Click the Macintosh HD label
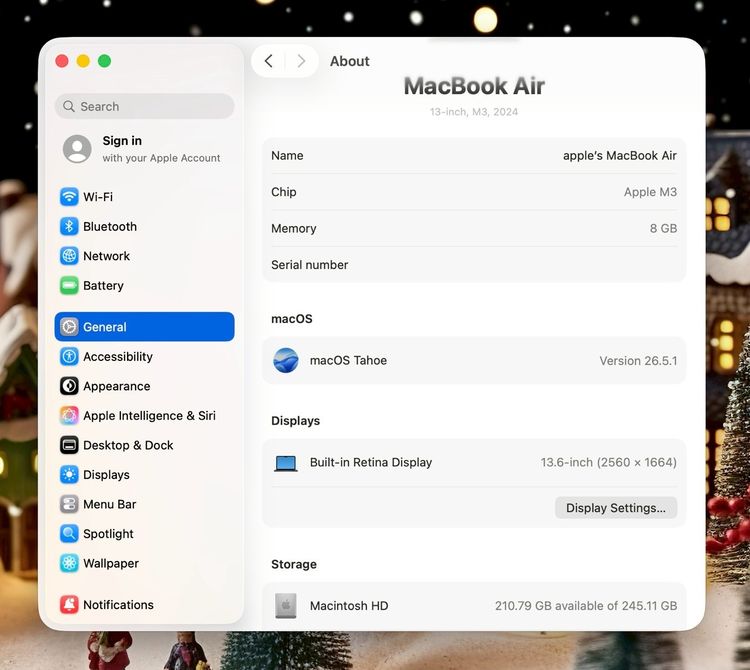The width and height of the screenshot is (750, 670). pyautogui.click(x=349, y=605)
